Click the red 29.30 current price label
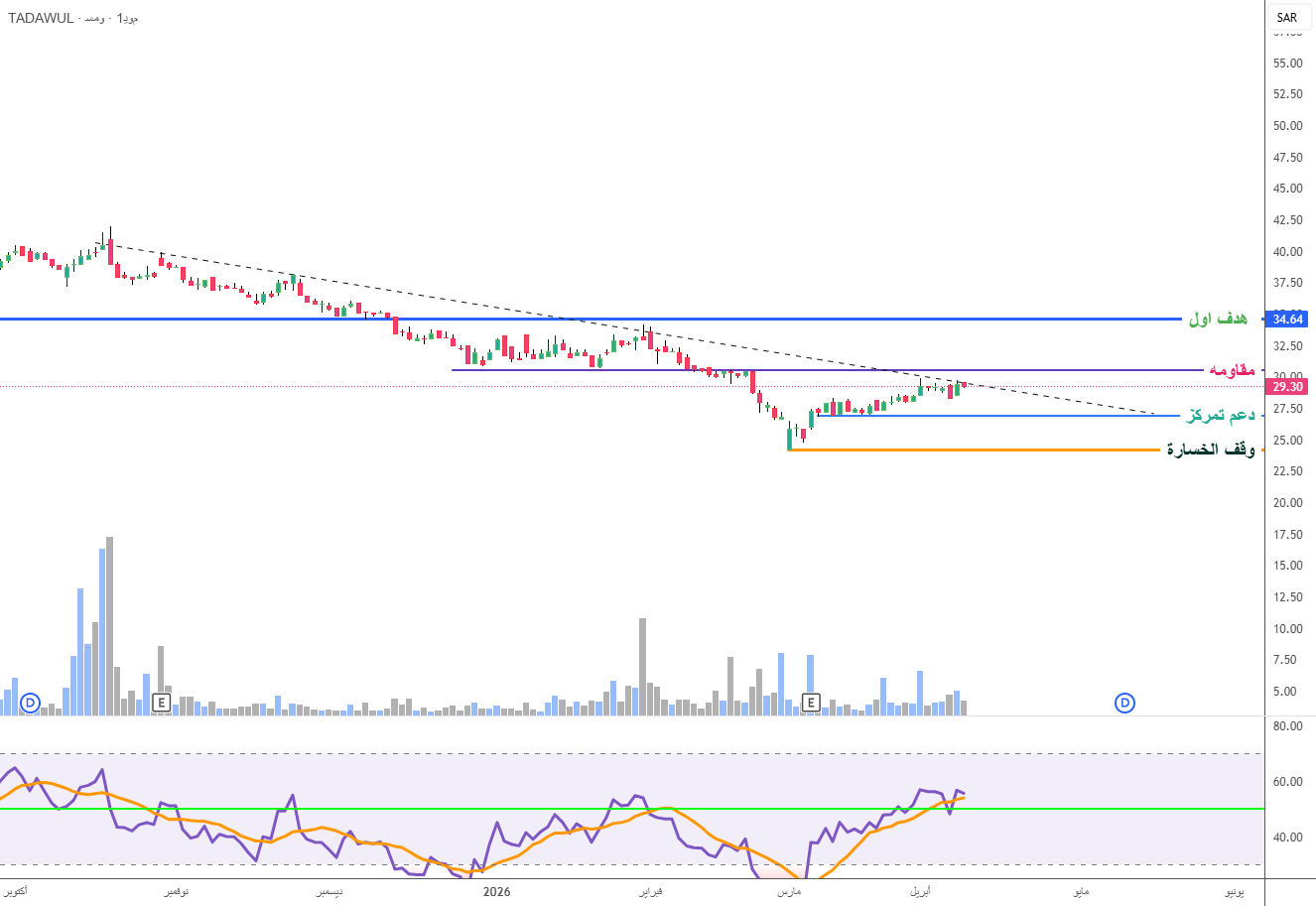This screenshot has height=906, width=1316. (1287, 387)
